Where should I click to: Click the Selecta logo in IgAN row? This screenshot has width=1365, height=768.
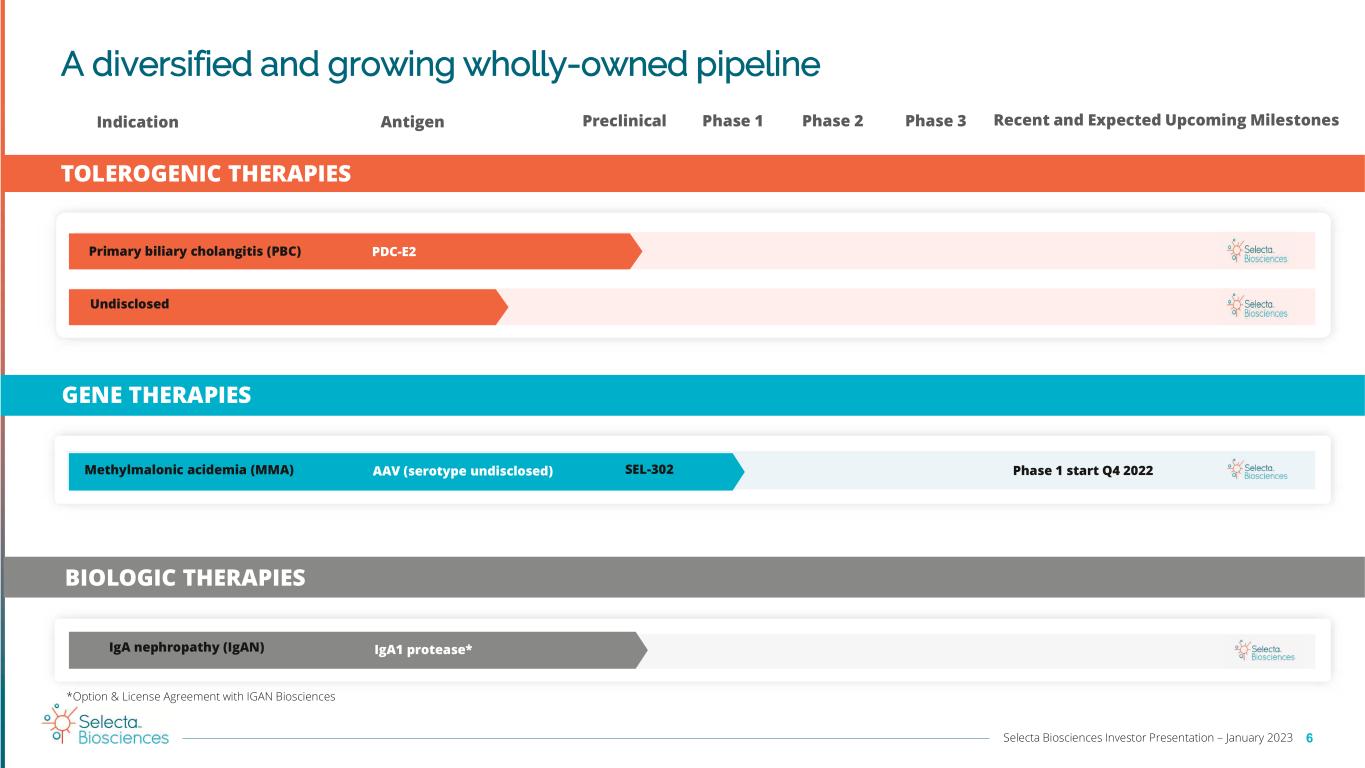(x=1264, y=651)
